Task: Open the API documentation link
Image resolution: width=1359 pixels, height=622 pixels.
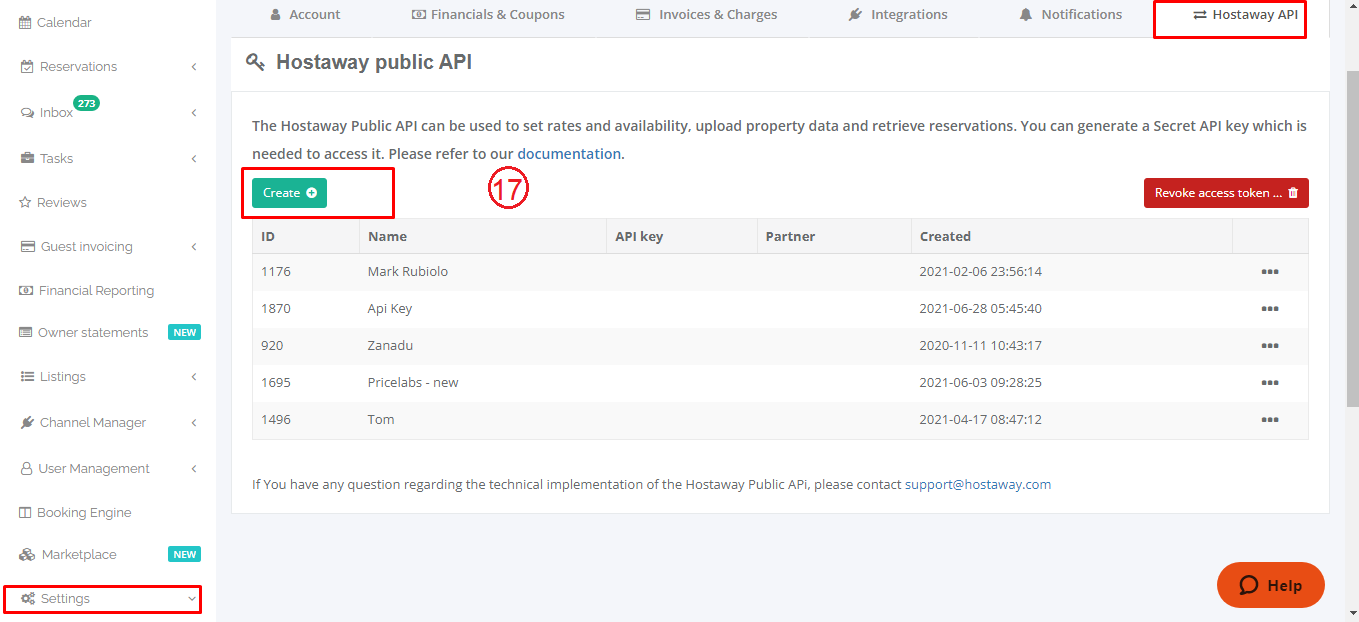Action: click(569, 154)
